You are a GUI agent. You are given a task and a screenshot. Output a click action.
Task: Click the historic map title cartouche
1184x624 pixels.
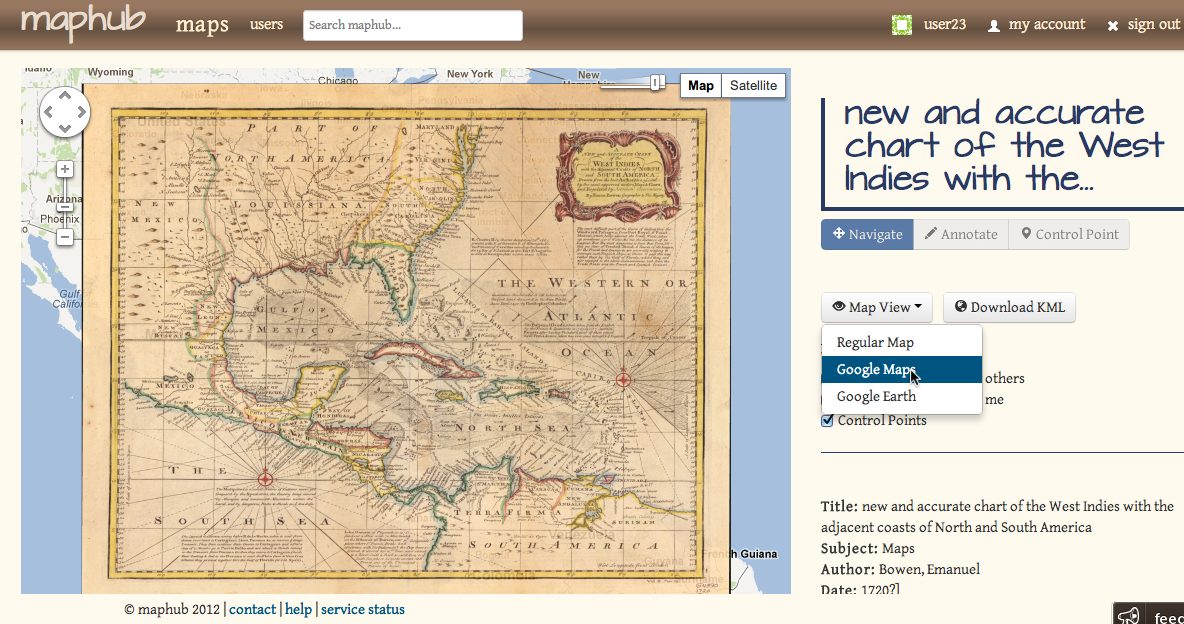click(x=618, y=176)
